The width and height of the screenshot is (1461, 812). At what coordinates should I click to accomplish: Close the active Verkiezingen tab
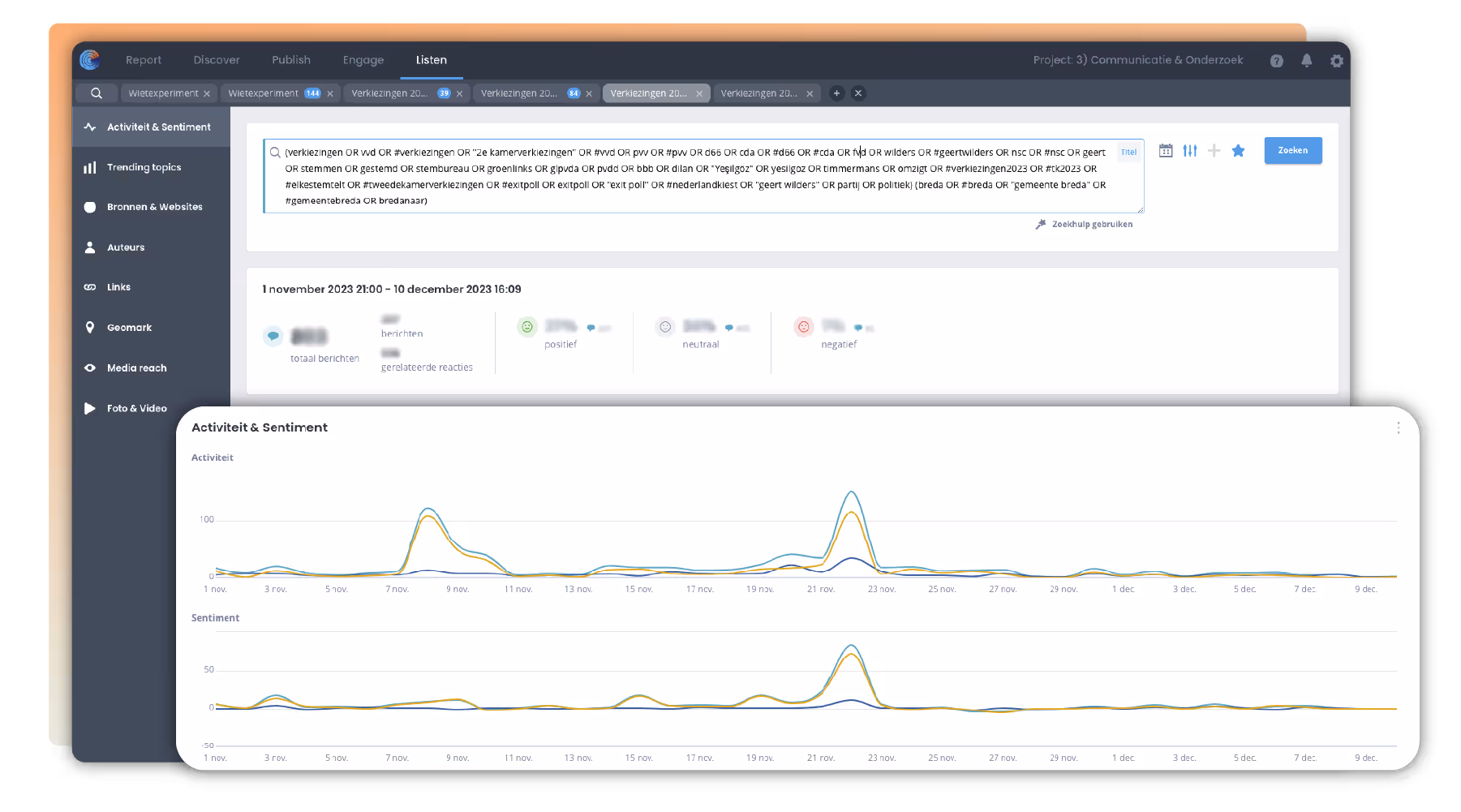[699, 94]
